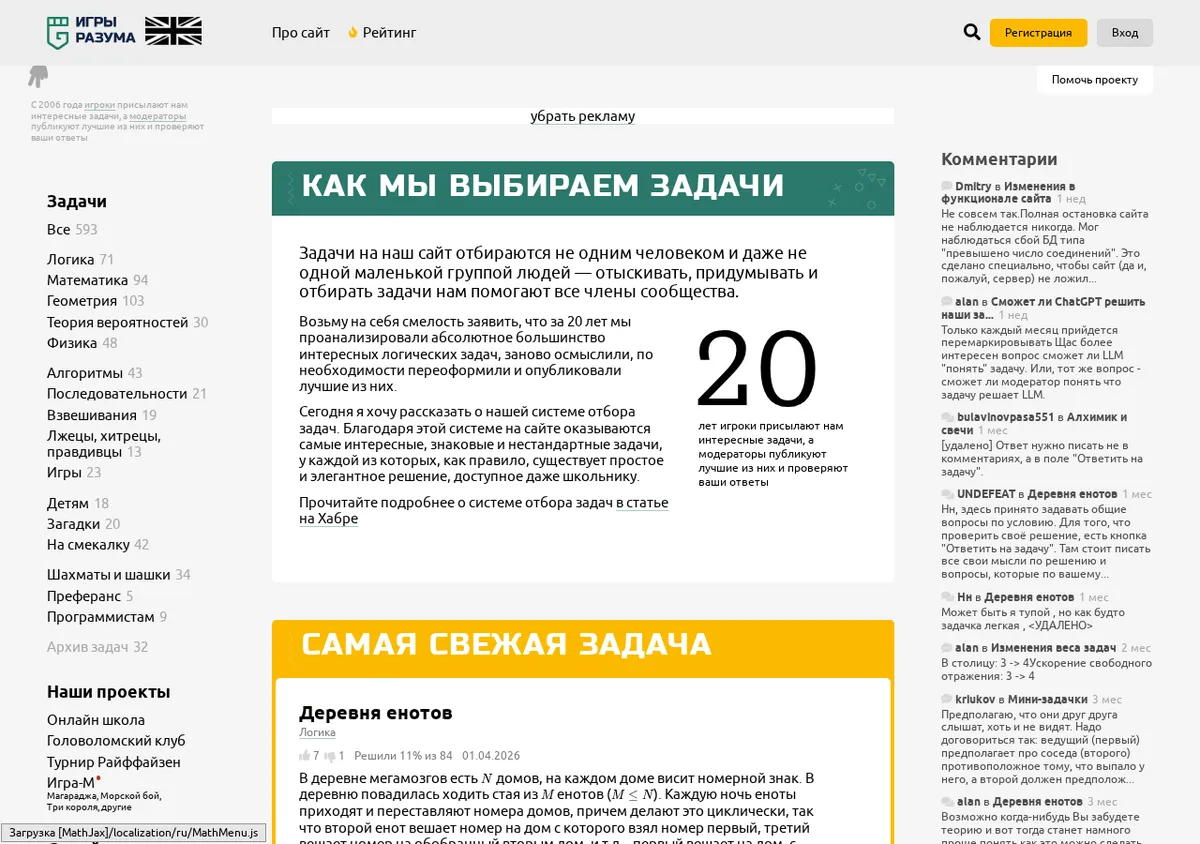Dislike the Деревня енотов task thumbs-down
This screenshot has width=1200, height=844.
click(330, 756)
